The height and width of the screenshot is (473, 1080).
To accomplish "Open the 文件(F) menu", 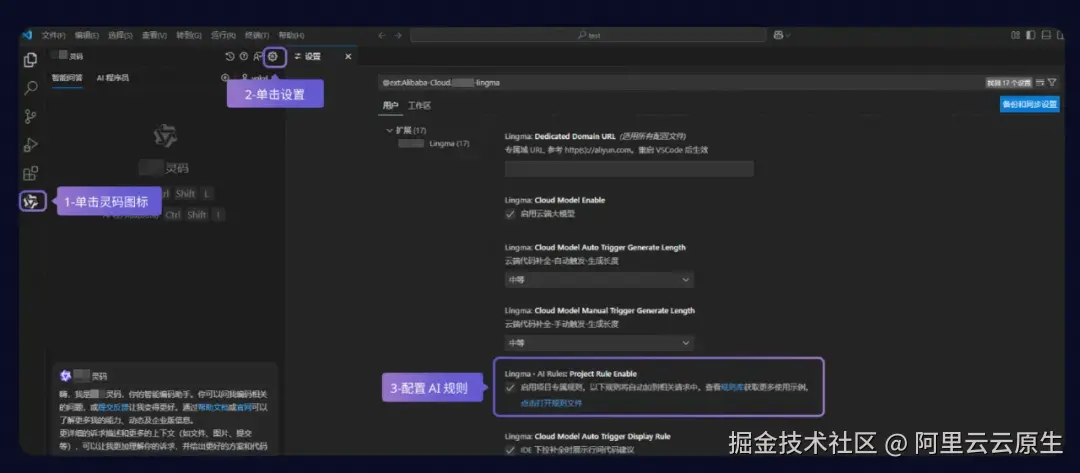I will pos(54,35).
